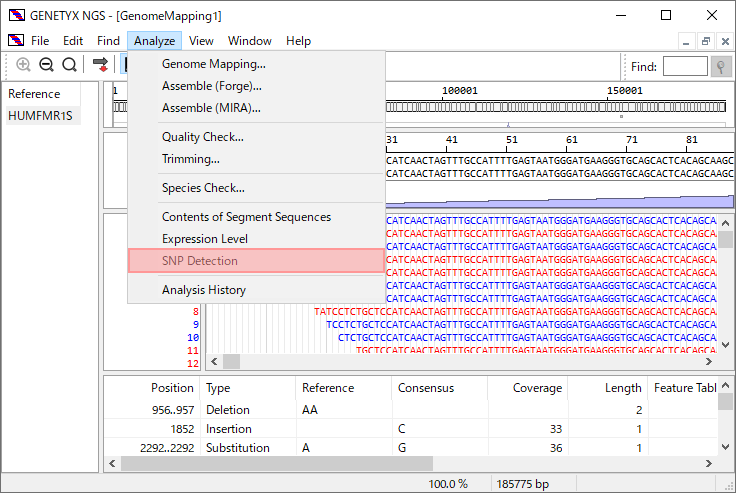Click consensus value G in Substitution row

click(402, 448)
